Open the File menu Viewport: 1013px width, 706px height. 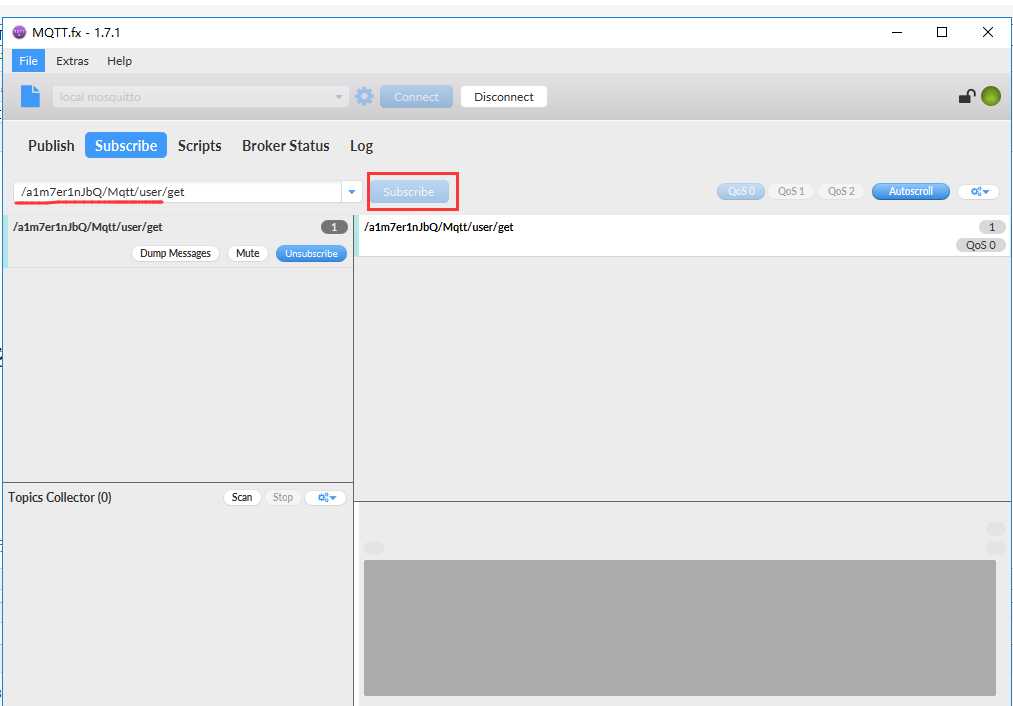28,61
